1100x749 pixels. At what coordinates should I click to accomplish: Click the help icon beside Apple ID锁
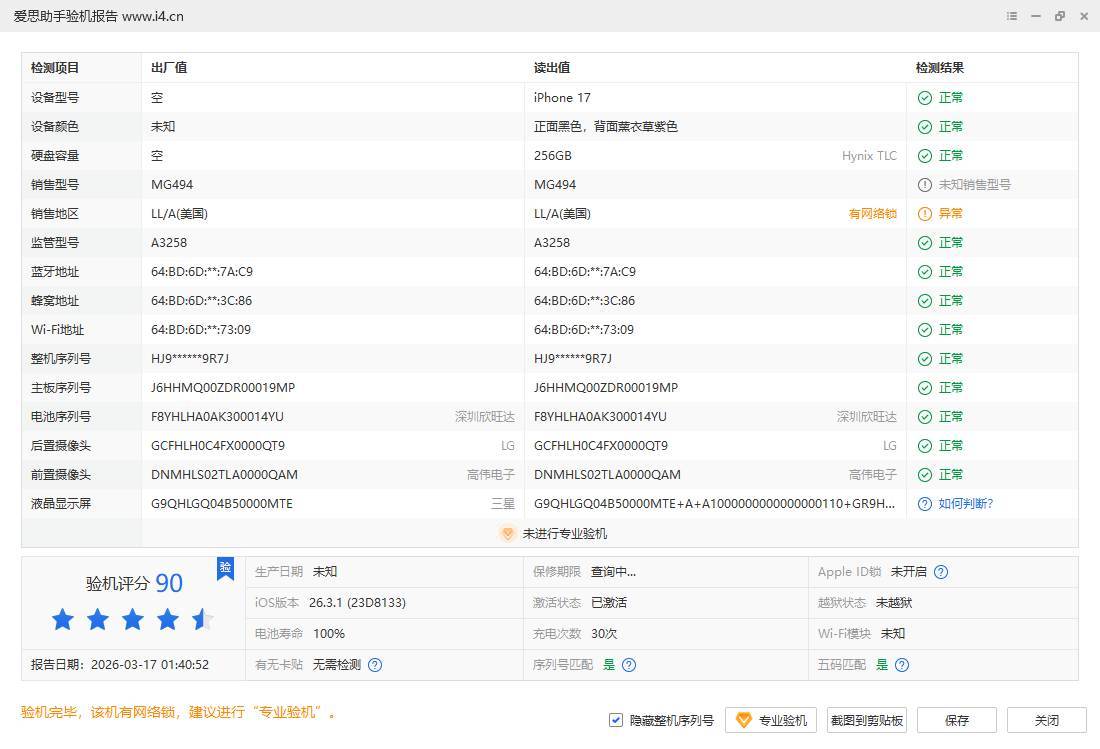[x=940, y=572]
